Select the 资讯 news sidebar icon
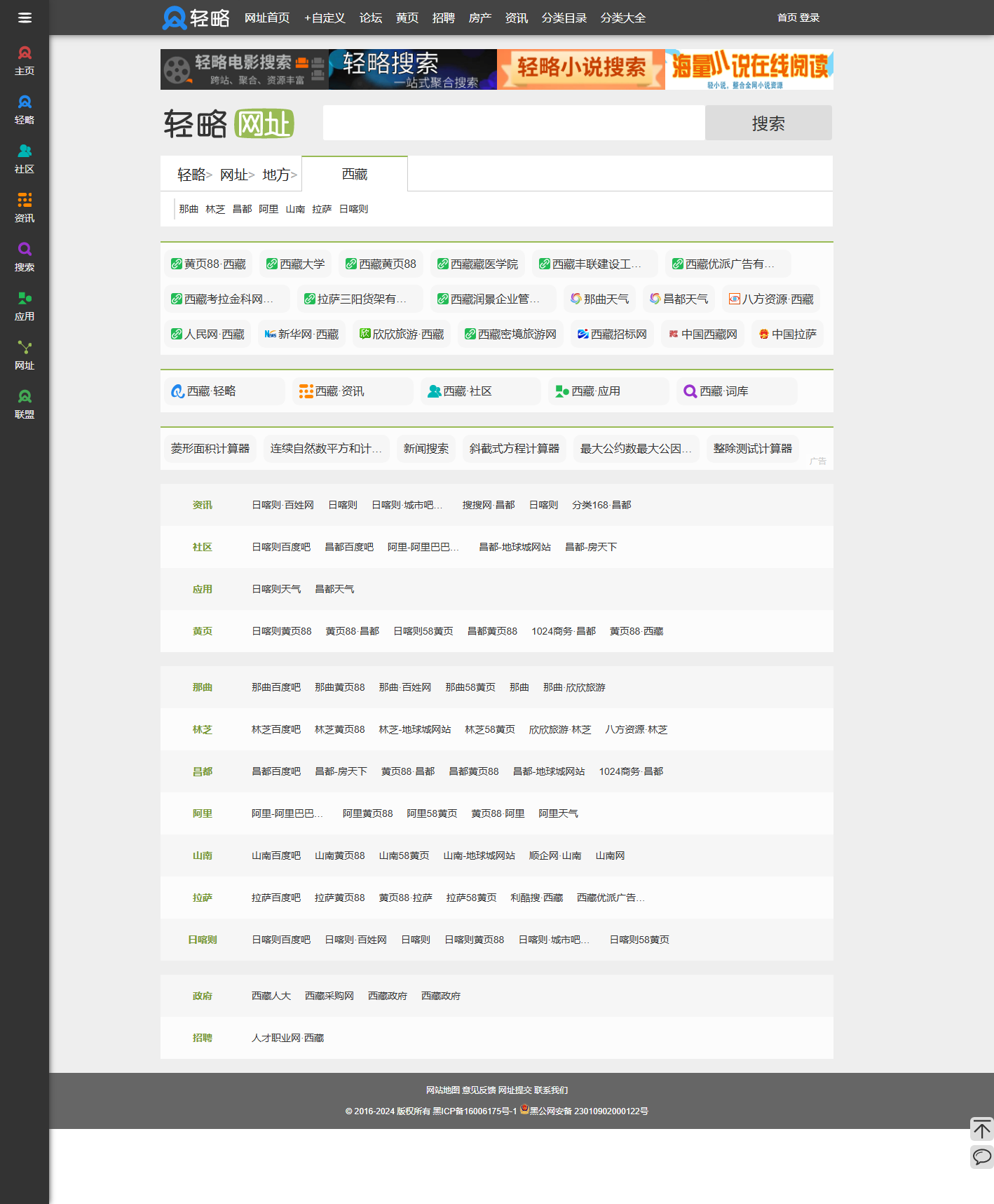 click(25, 208)
